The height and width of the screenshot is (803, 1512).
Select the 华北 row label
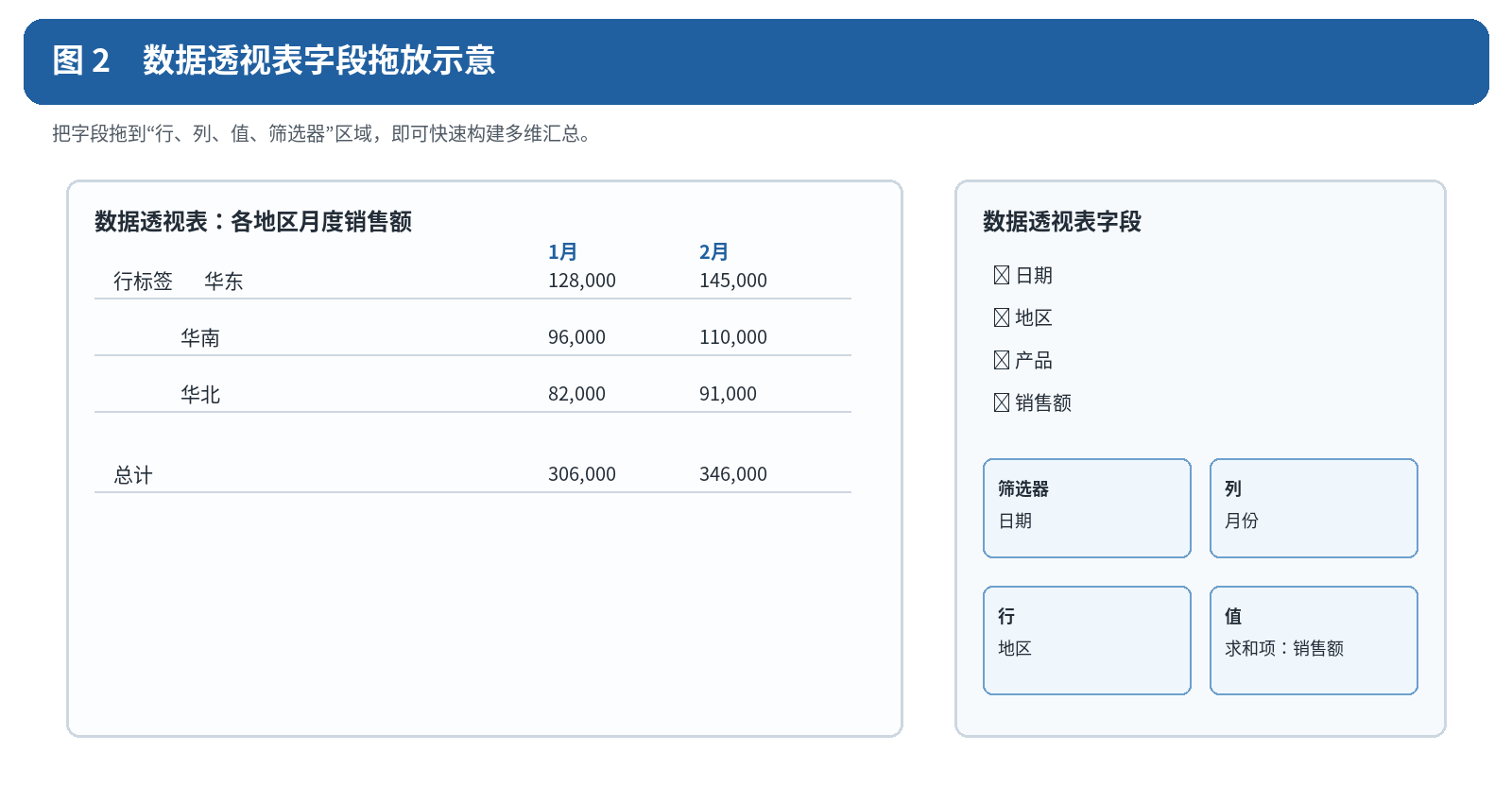tap(200, 395)
